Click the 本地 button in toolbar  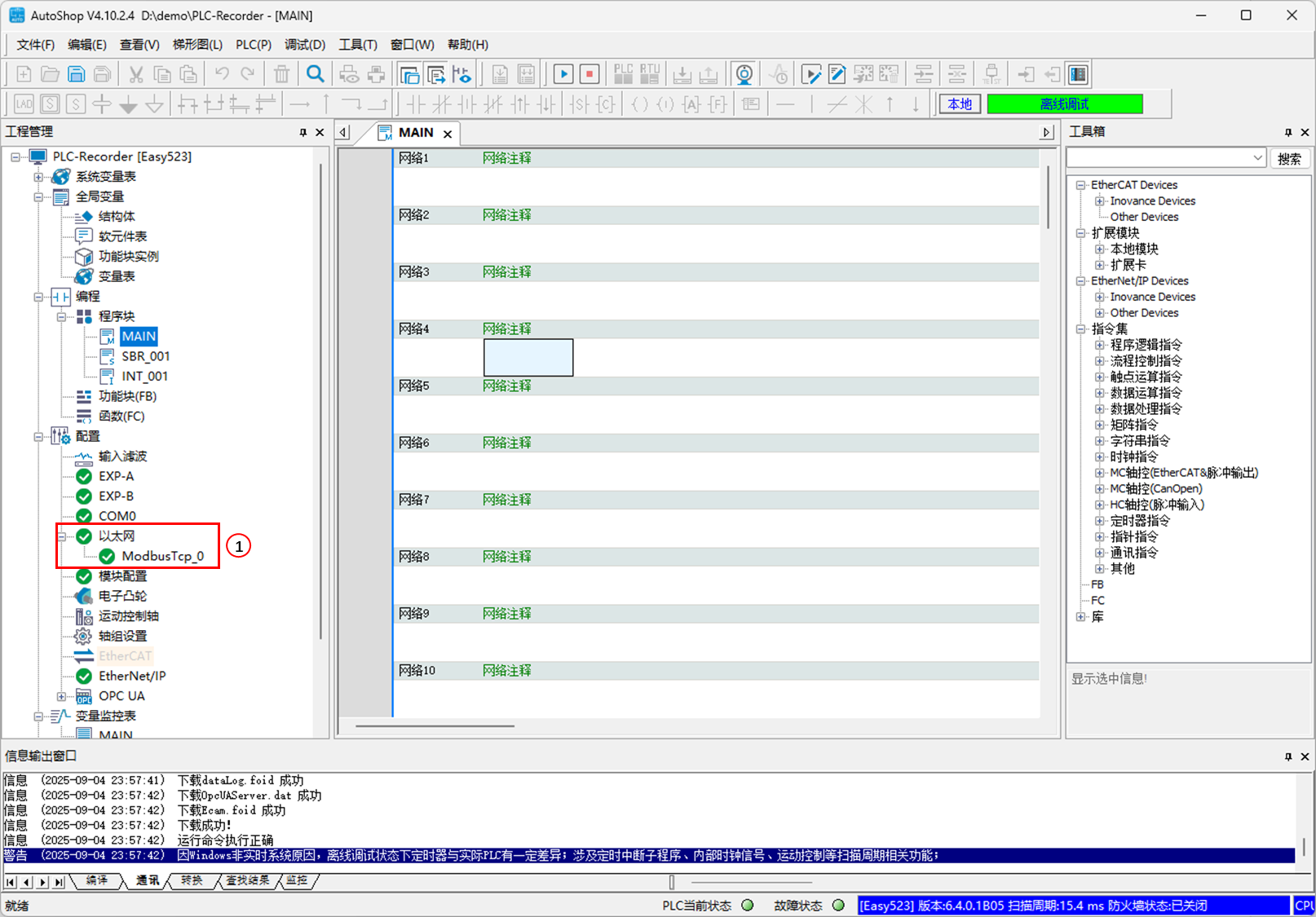pos(960,104)
